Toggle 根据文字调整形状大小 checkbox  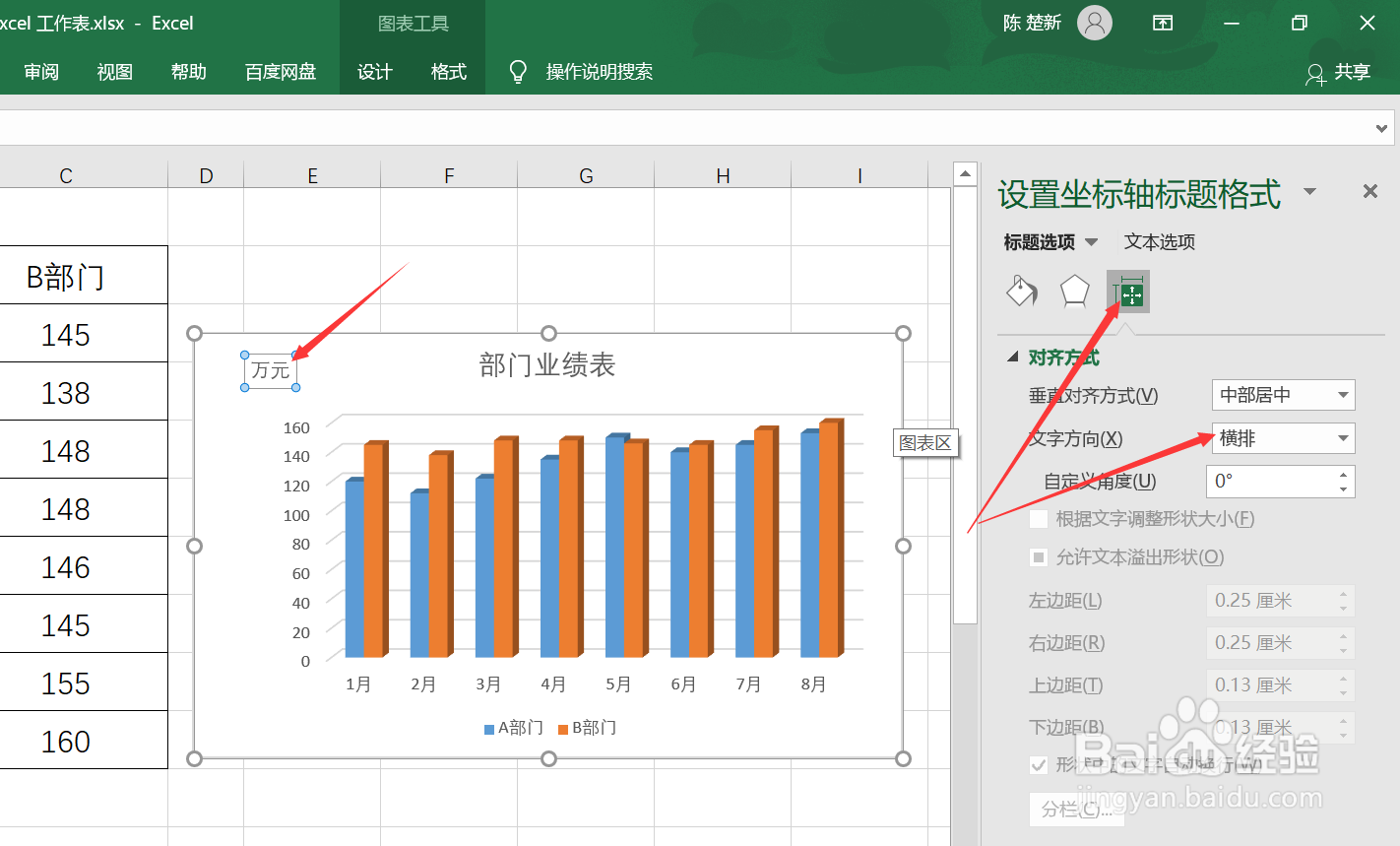1039,519
